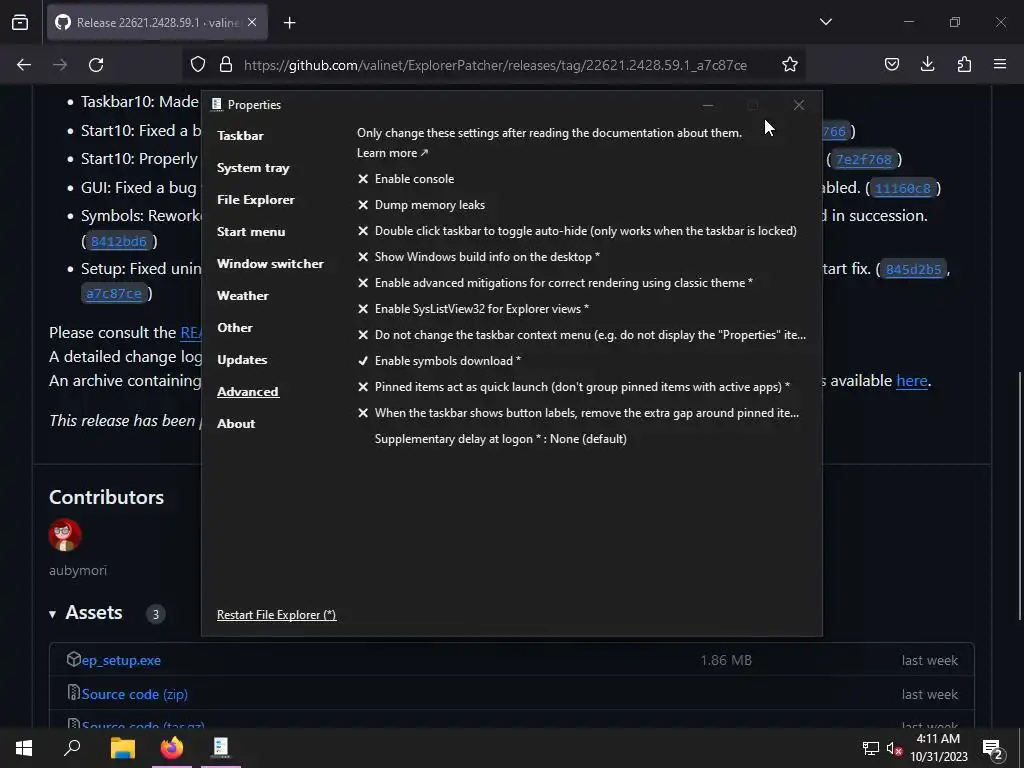The image size is (1024, 768).
Task: Open the Updates section
Action: click(x=242, y=360)
